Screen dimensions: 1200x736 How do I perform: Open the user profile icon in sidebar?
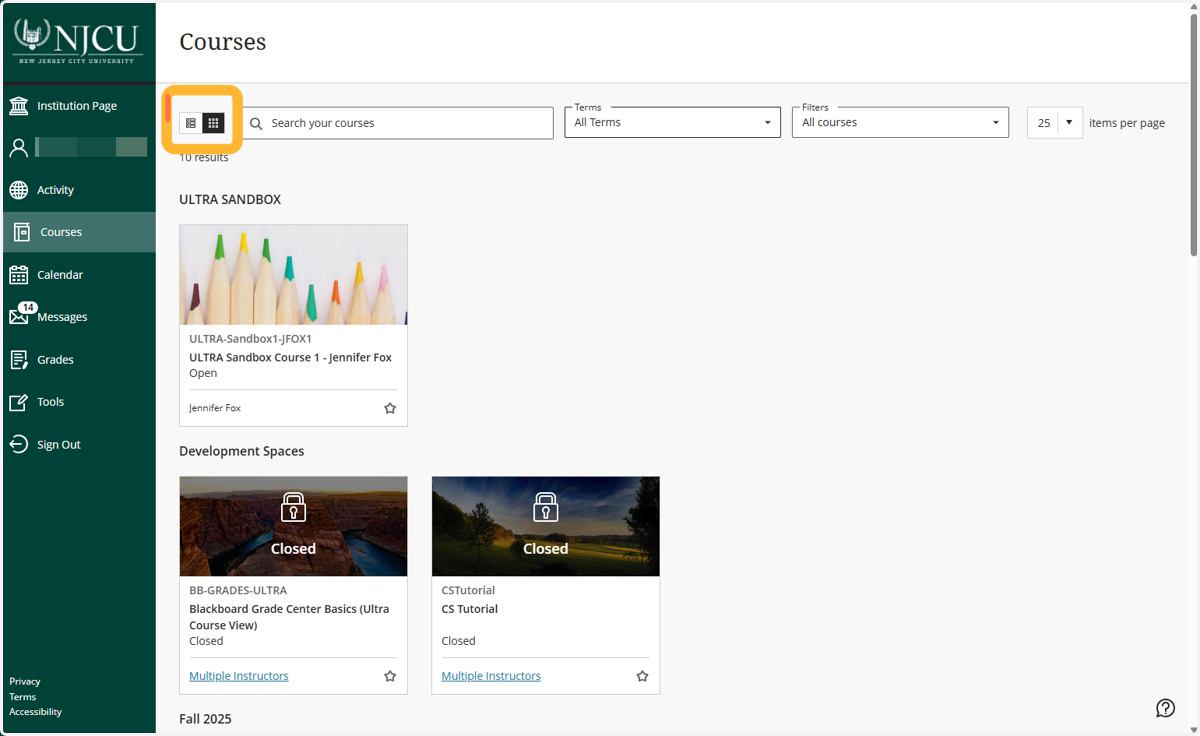(19, 148)
